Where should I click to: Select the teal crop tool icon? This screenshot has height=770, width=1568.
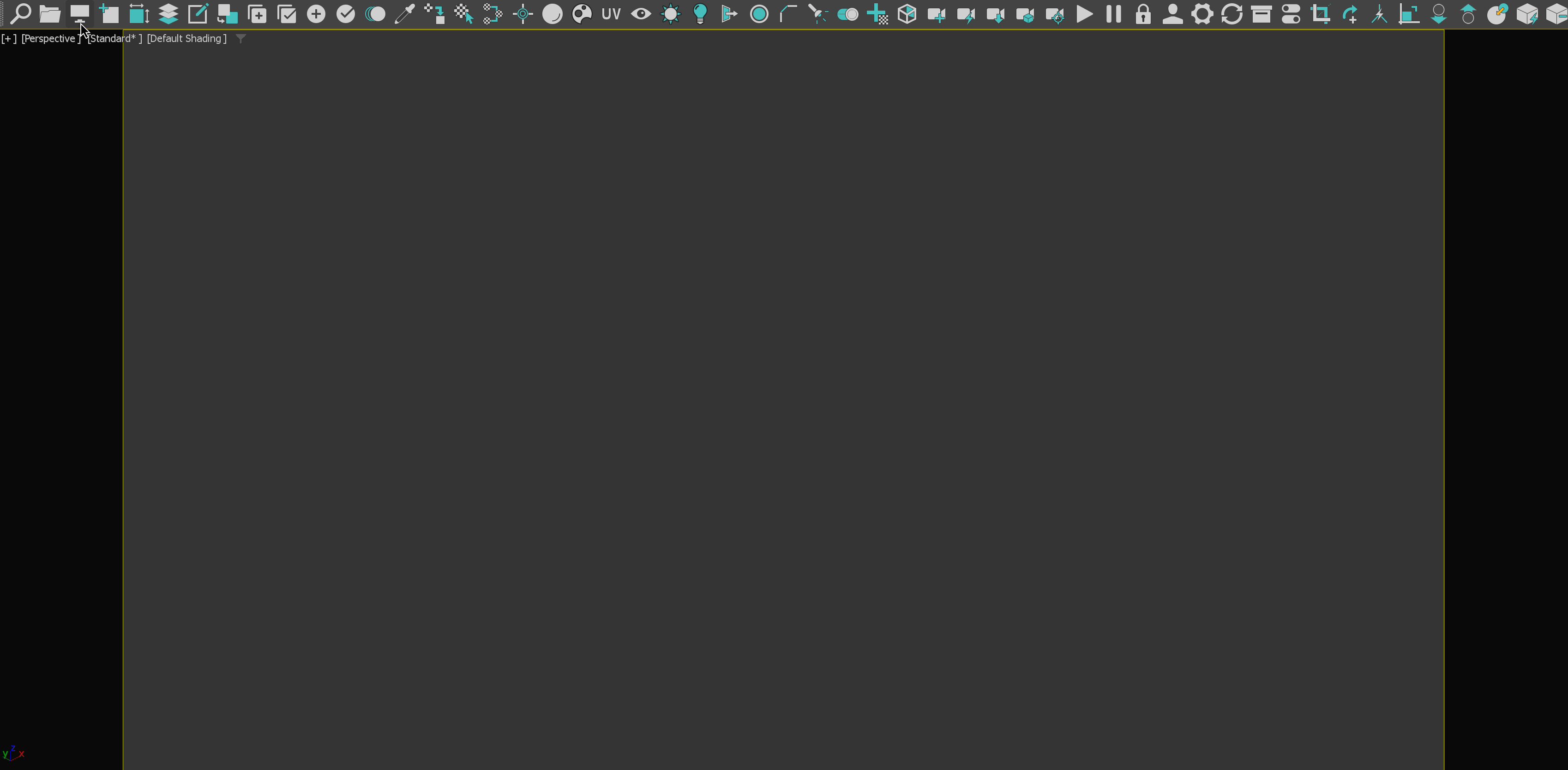point(1320,13)
